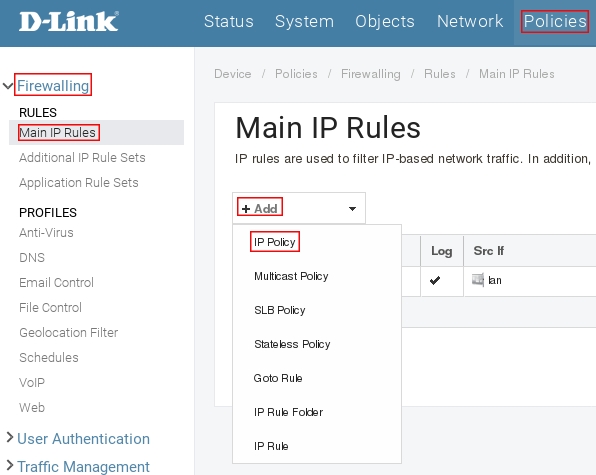Expand the Traffic Management section
Viewport: 596px width, 475px height.
point(10,465)
